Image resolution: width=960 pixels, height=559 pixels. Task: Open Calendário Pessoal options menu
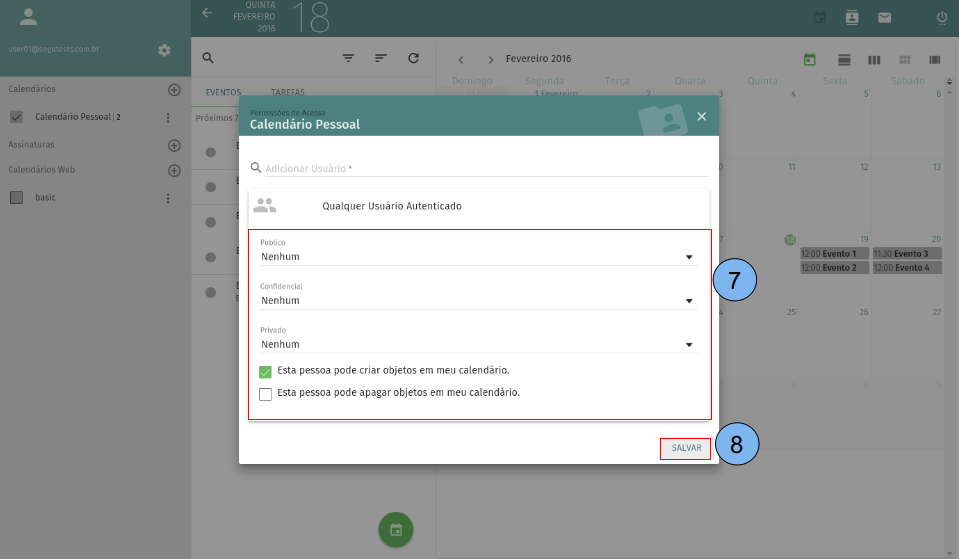click(x=168, y=118)
